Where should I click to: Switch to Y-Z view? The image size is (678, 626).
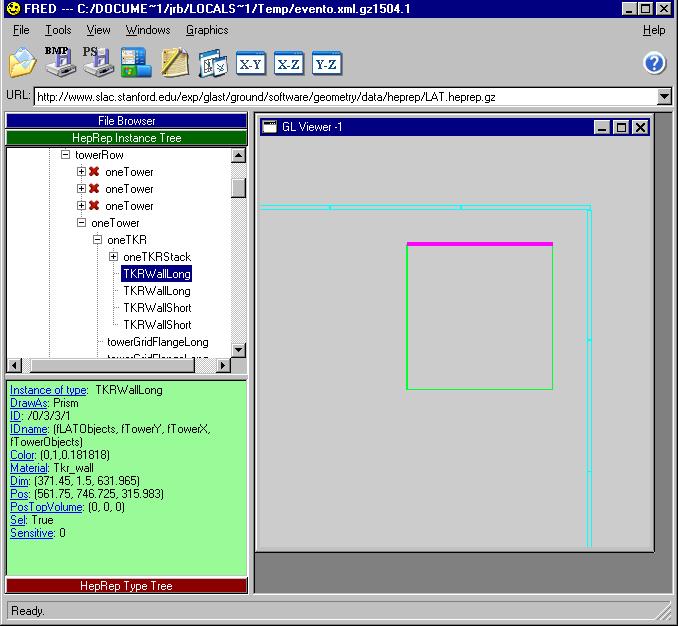[x=326, y=64]
